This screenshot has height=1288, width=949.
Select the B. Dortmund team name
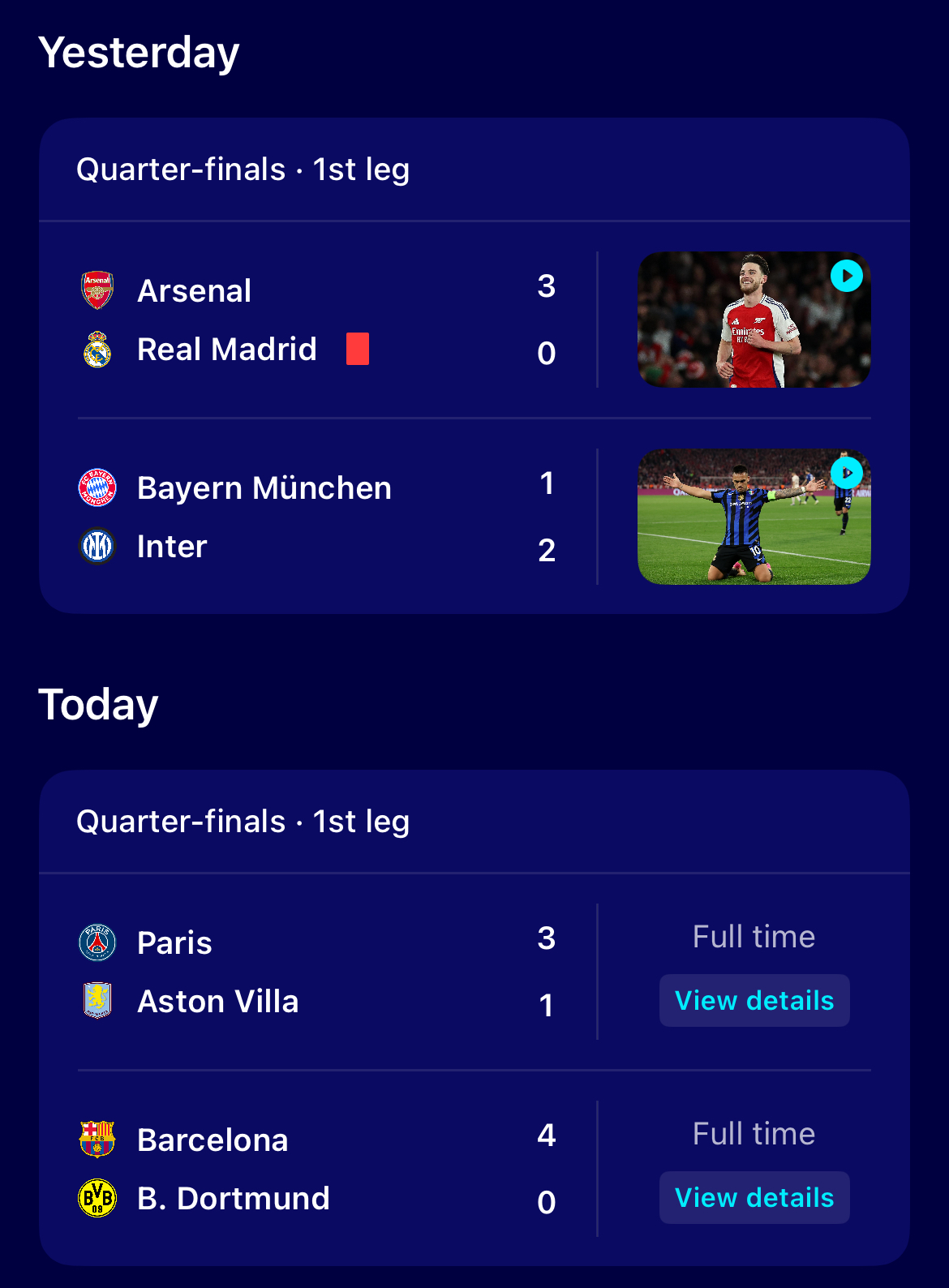234,1198
